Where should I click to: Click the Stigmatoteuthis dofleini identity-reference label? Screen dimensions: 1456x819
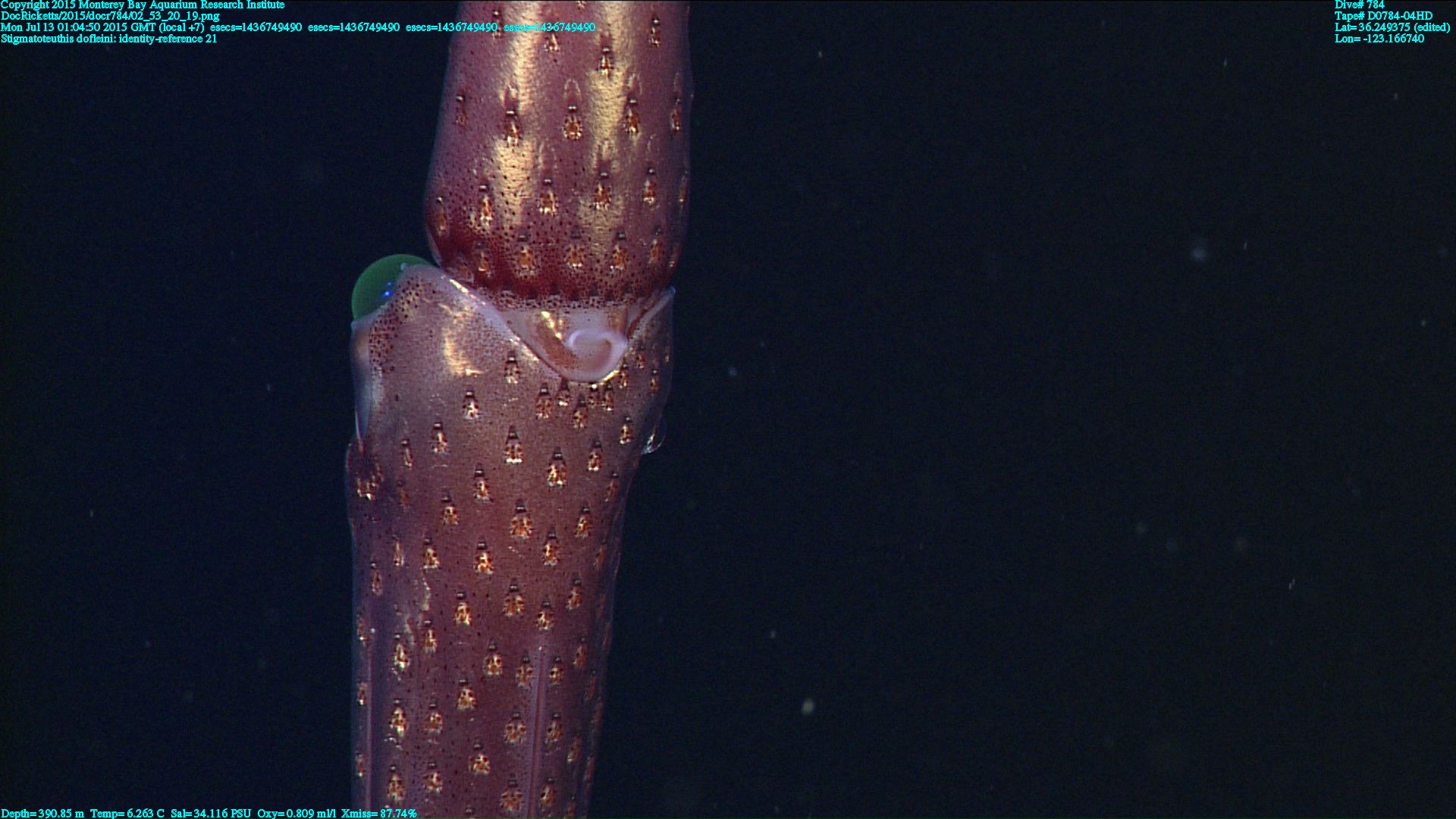[108, 39]
